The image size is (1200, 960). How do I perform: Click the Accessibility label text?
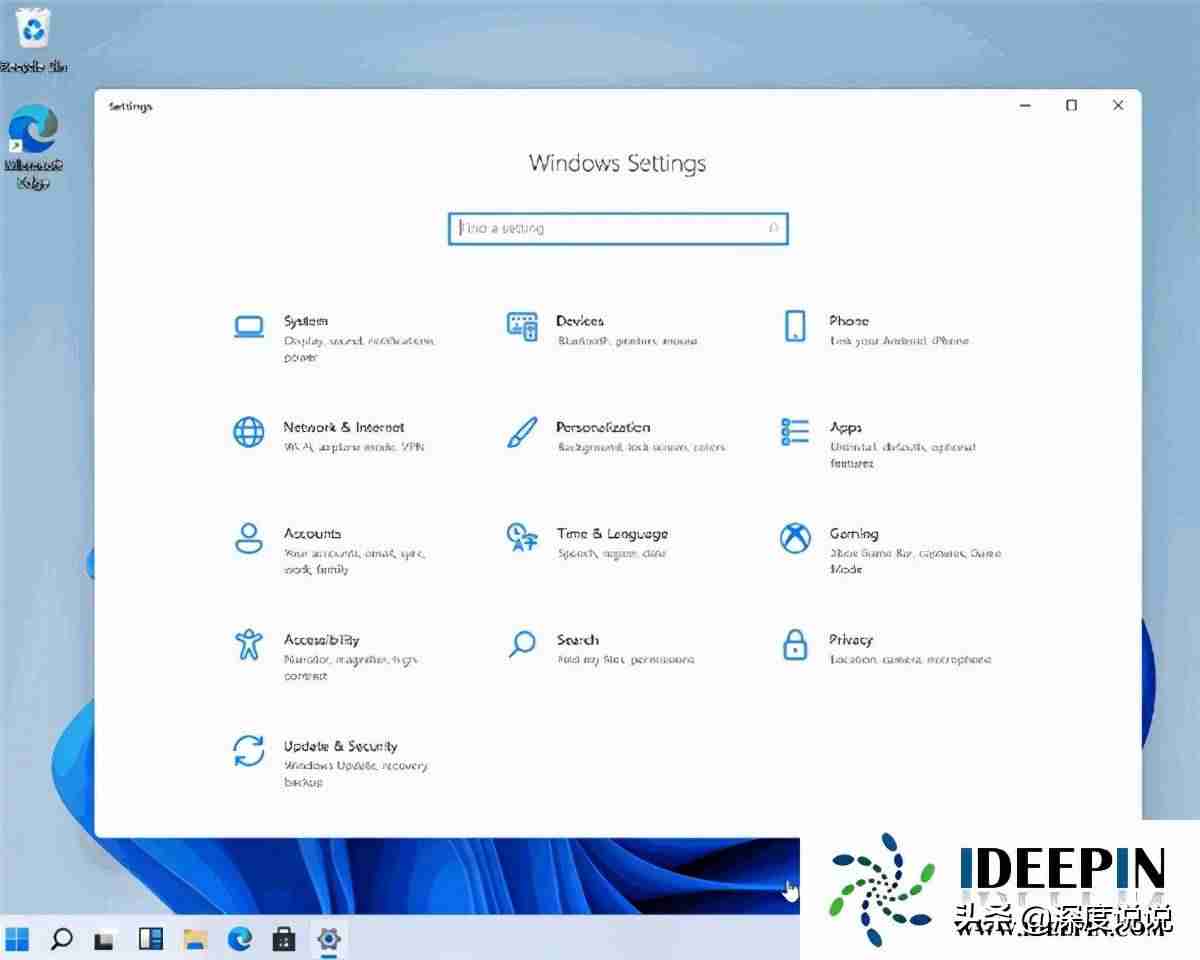pyautogui.click(x=321, y=640)
